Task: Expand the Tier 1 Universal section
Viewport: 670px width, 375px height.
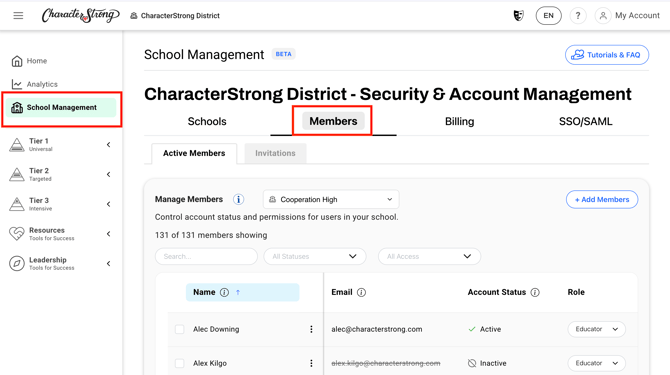Action: coord(109,145)
